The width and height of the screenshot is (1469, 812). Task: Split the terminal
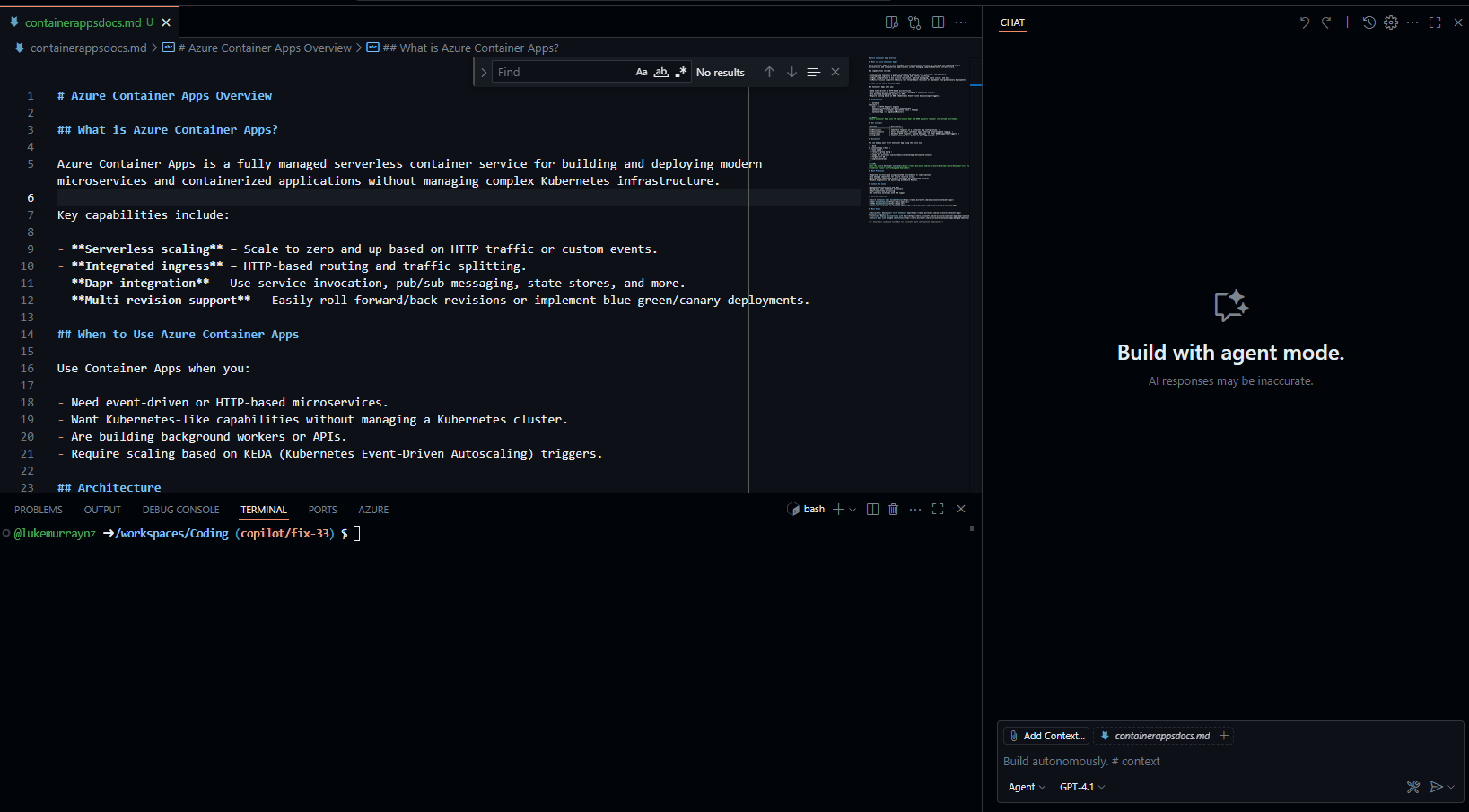872,509
